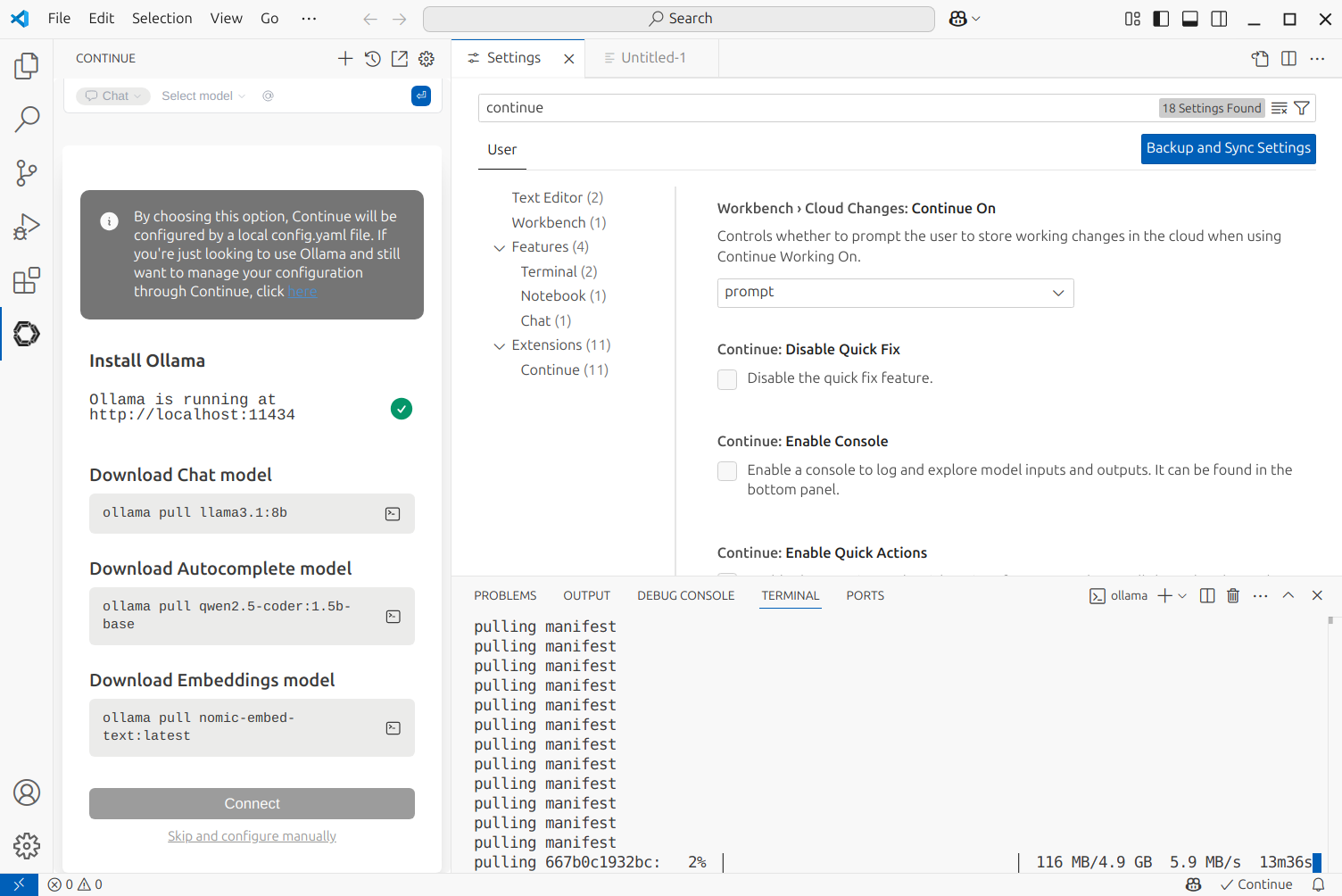This screenshot has height=896, width=1342.
Task: Click 'Skip and configure manually' link
Action: [252, 836]
